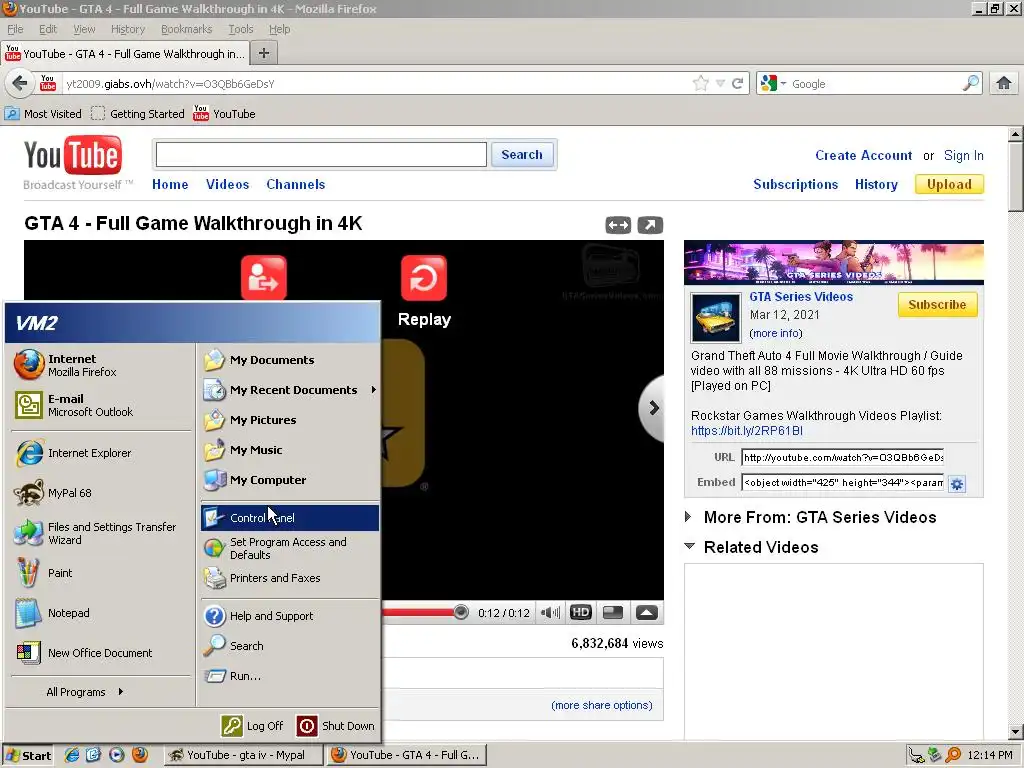This screenshot has height=768, width=1024.
Task: Open Internet Explorer in Start menu
Action: [101, 453]
